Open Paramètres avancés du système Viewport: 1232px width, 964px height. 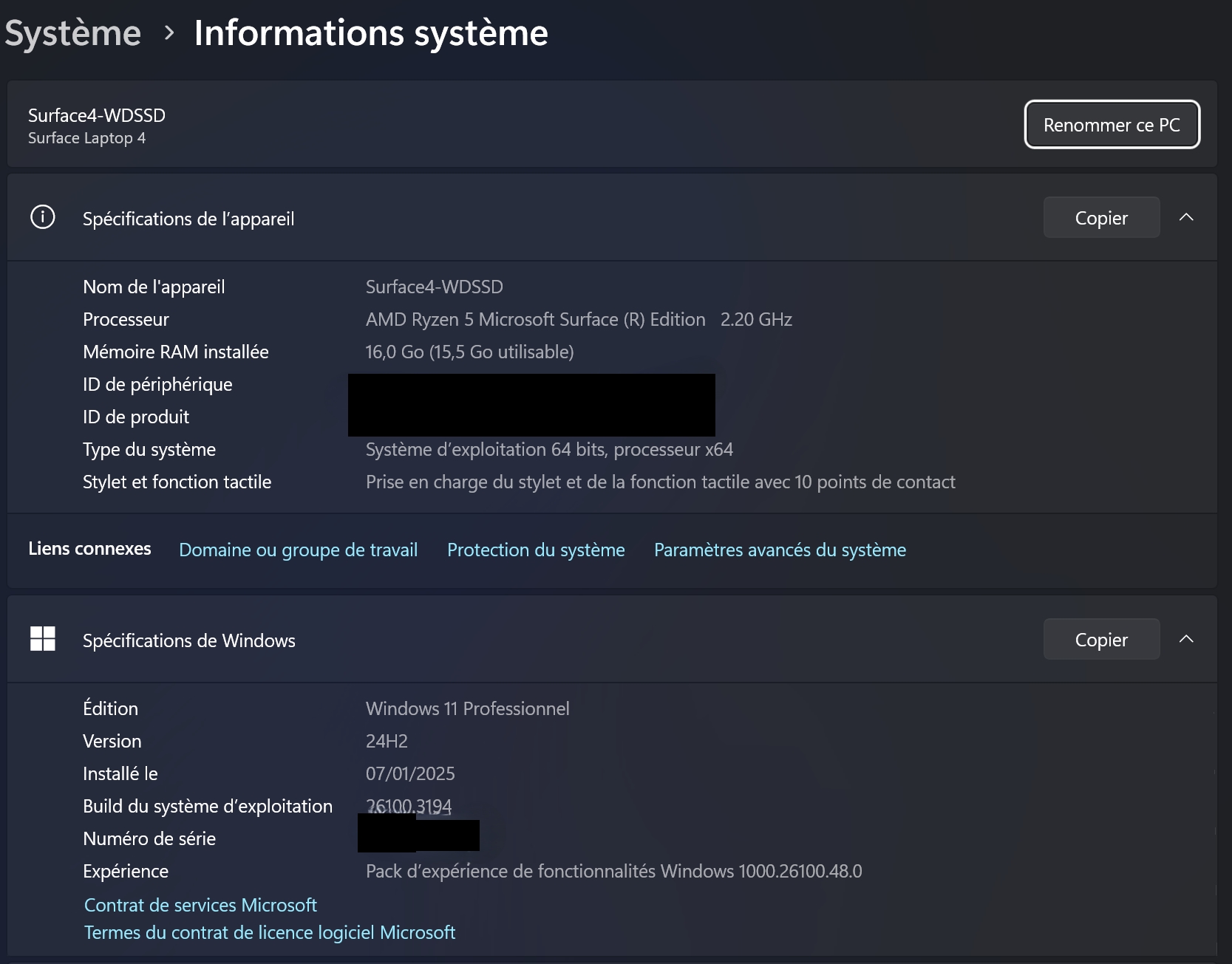[x=780, y=550]
